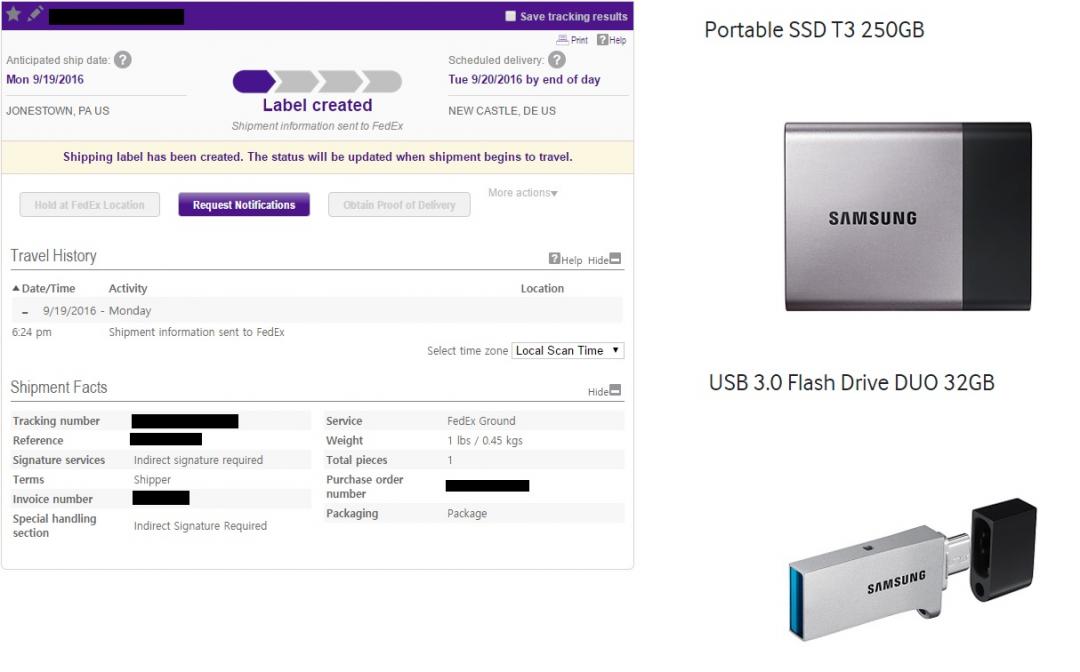Hide the Shipment Facts section
Image resolution: width=1080 pixels, height=672 pixels.
(x=605, y=391)
